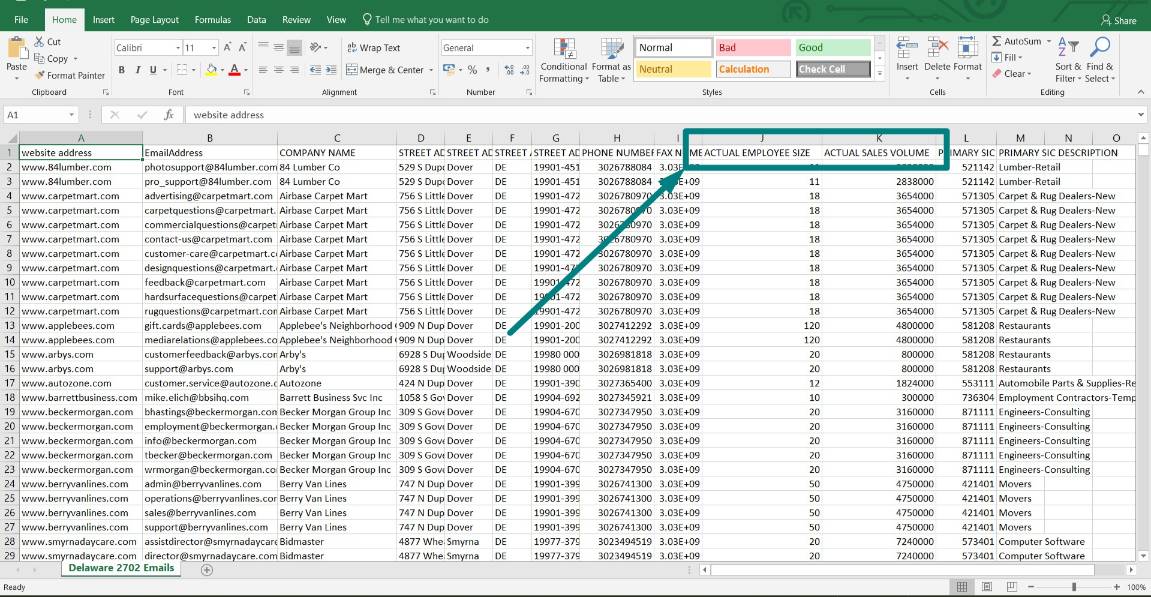Apply the Good cell style
Viewport: 1151px width, 597px height.
point(833,48)
